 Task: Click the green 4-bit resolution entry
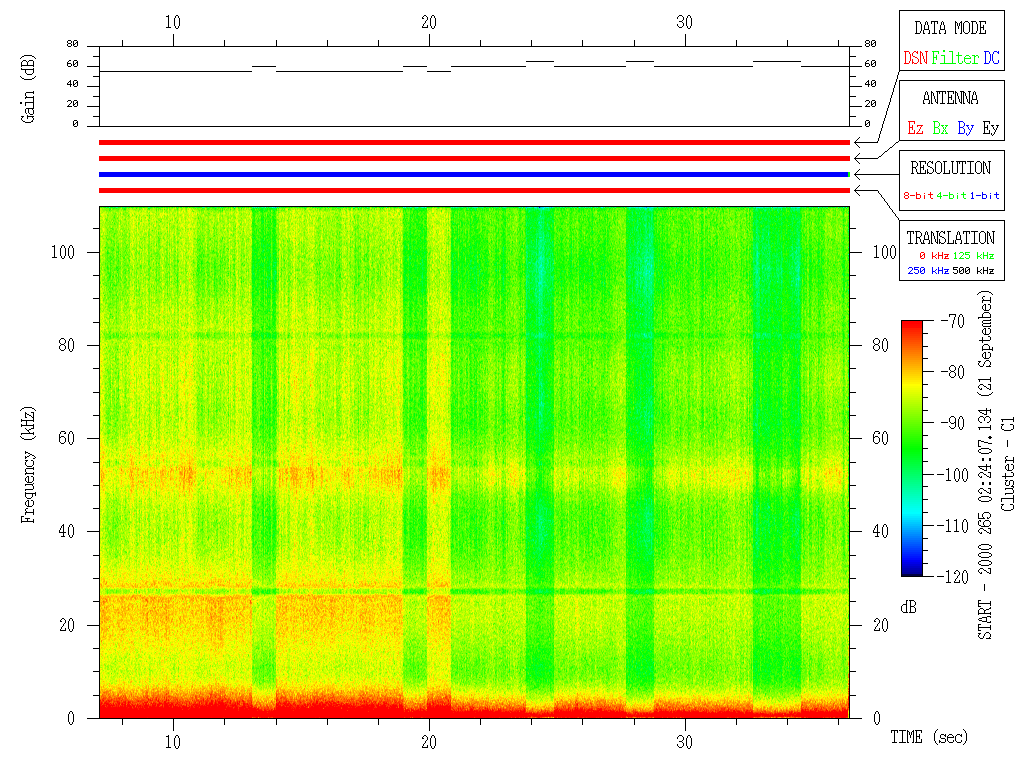[x=952, y=195]
